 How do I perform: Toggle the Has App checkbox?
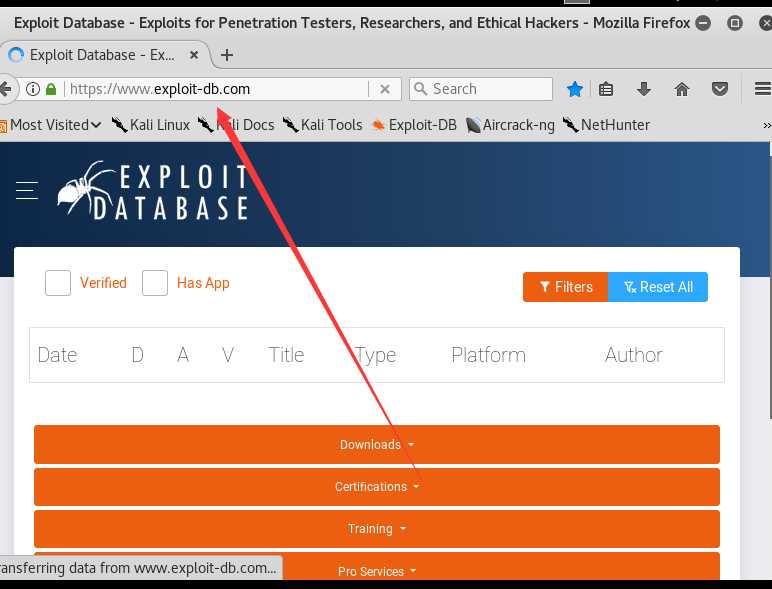(155, 283)
